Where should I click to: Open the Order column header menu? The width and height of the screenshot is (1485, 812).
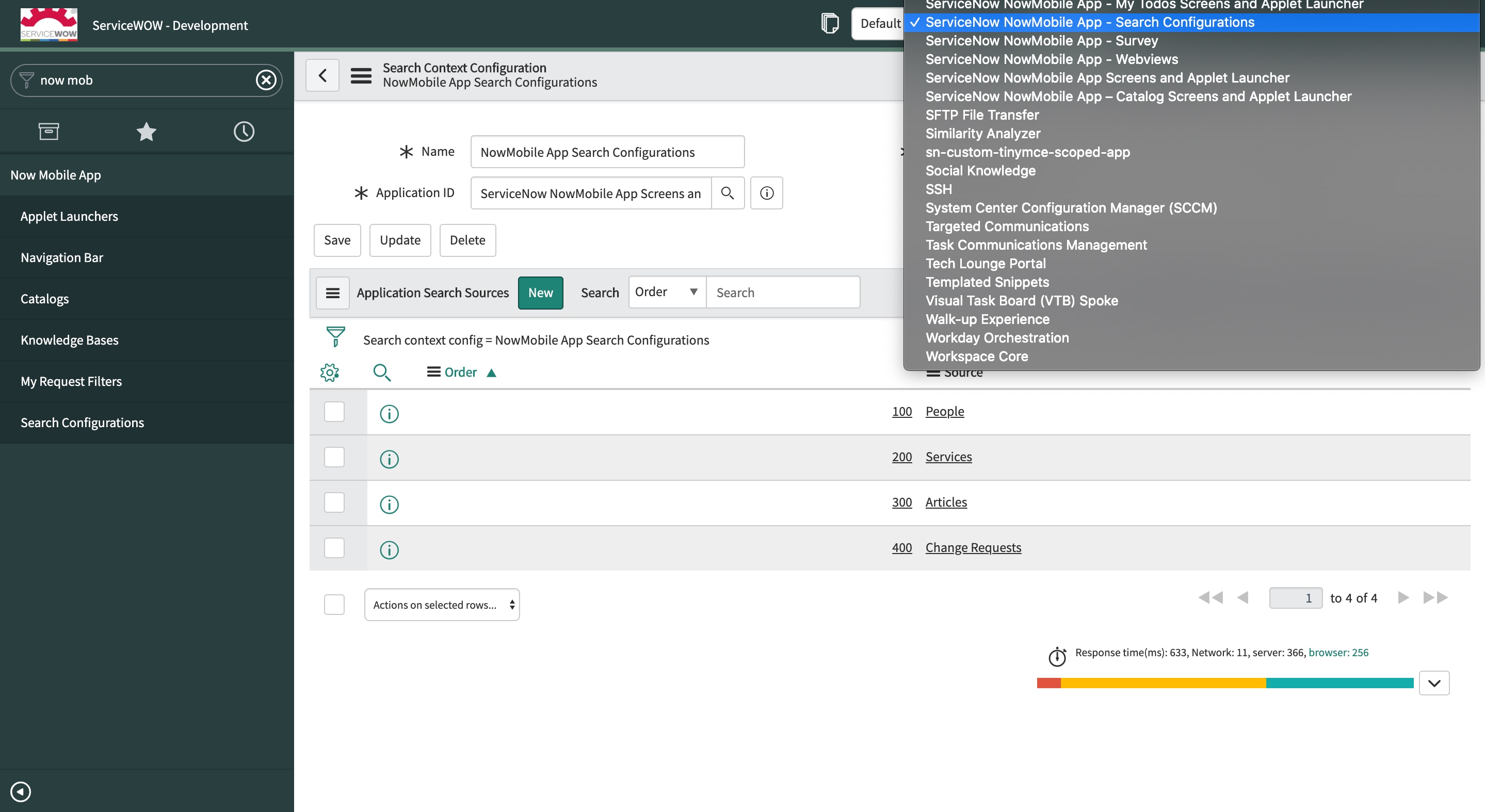(433, 372)
